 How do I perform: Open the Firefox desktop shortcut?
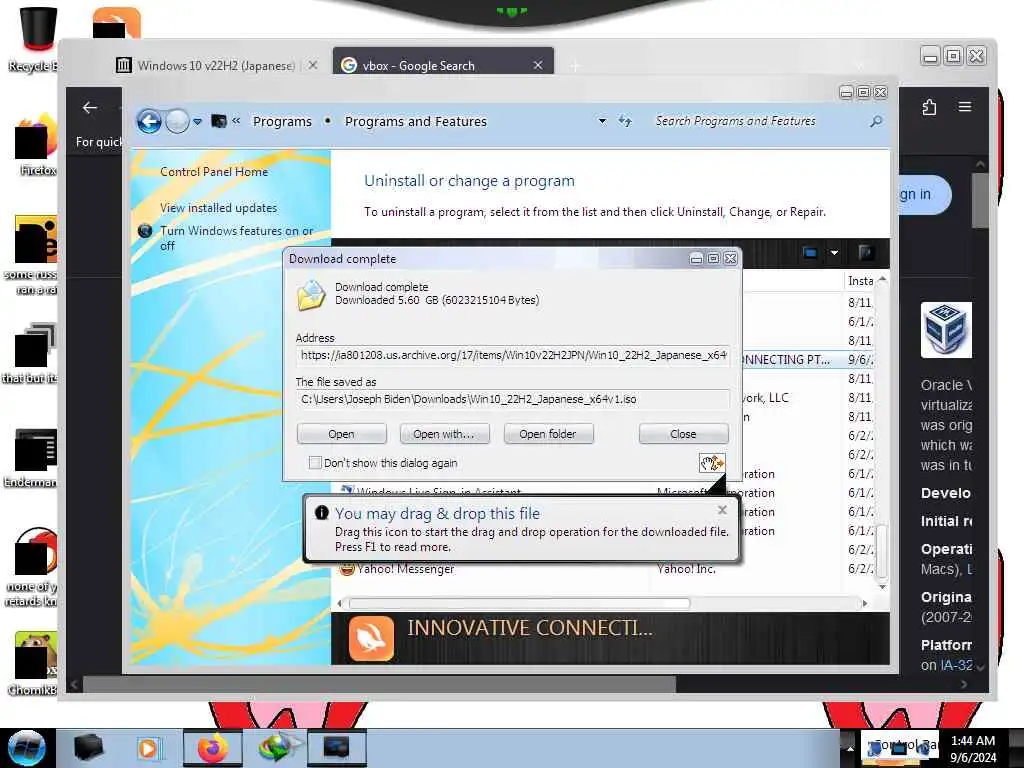(x=37, y=145)
